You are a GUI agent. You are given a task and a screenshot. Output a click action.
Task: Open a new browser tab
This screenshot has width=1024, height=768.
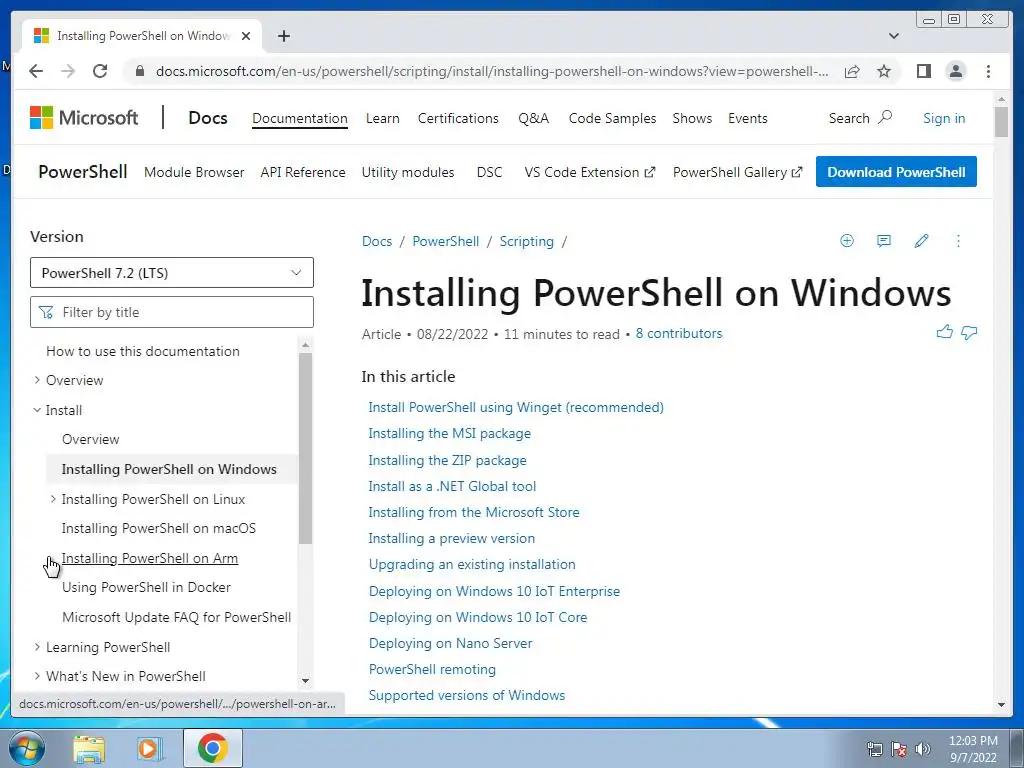pos(283,36)
